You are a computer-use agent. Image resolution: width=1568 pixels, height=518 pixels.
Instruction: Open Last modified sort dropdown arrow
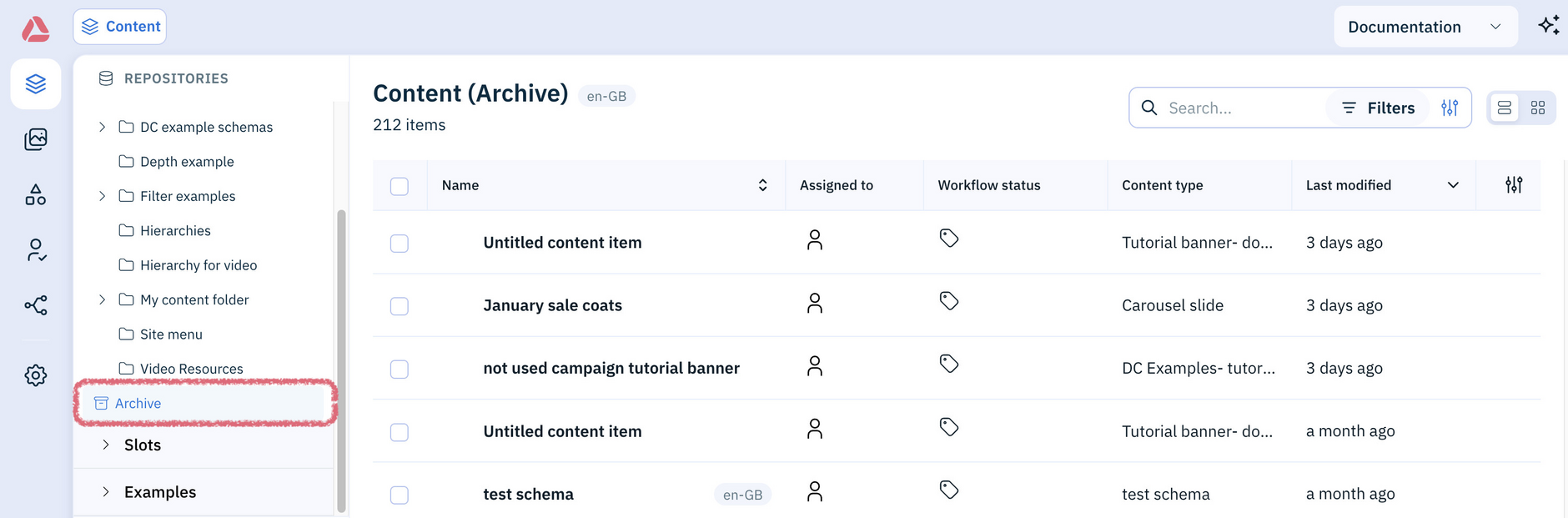(1453, 185)
